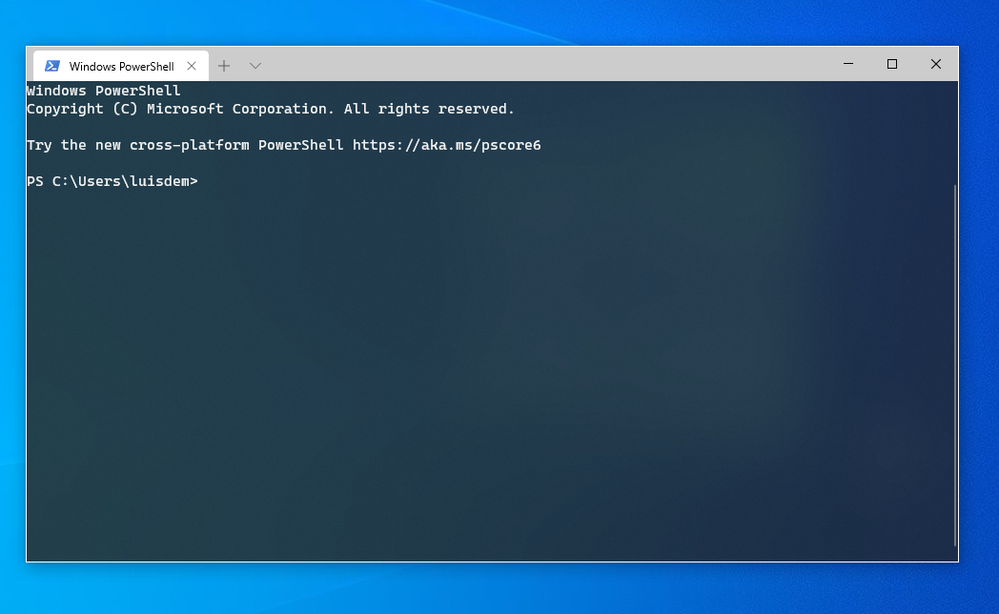
Task: Select the Windows PowerShell tab
Action: (x=120, y=66)
